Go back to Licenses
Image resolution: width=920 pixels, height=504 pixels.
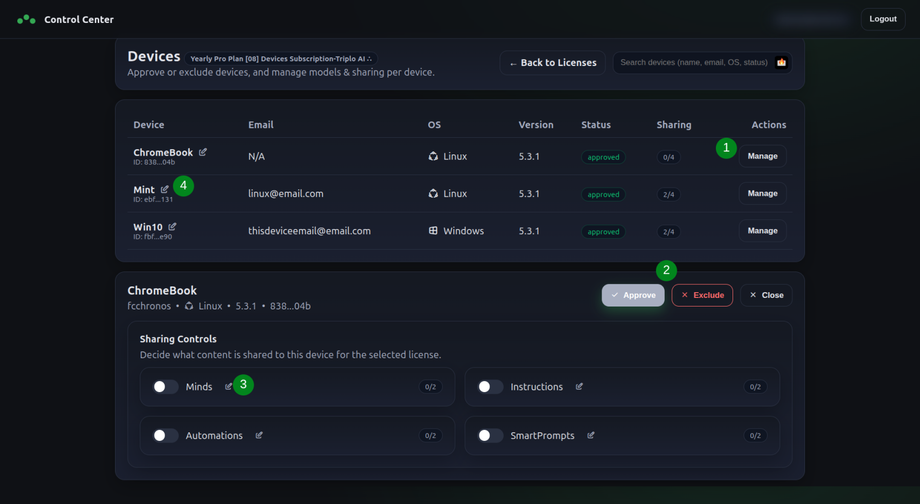[552, 63]
